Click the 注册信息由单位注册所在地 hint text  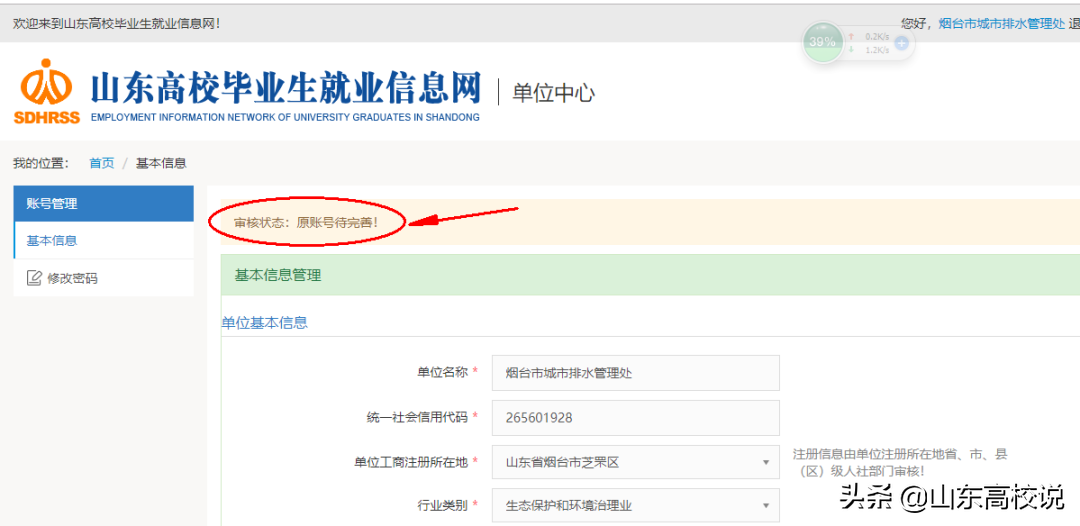click(x=900, y=462)
